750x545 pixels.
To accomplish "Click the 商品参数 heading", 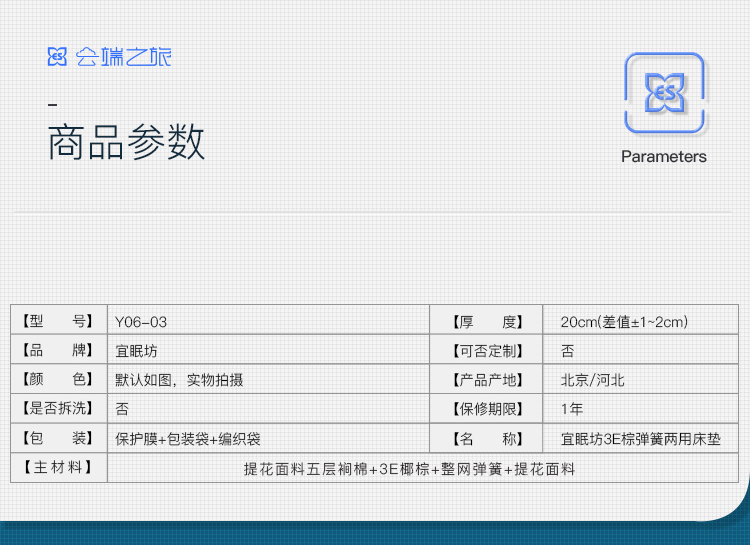I will tap(126, 143).
